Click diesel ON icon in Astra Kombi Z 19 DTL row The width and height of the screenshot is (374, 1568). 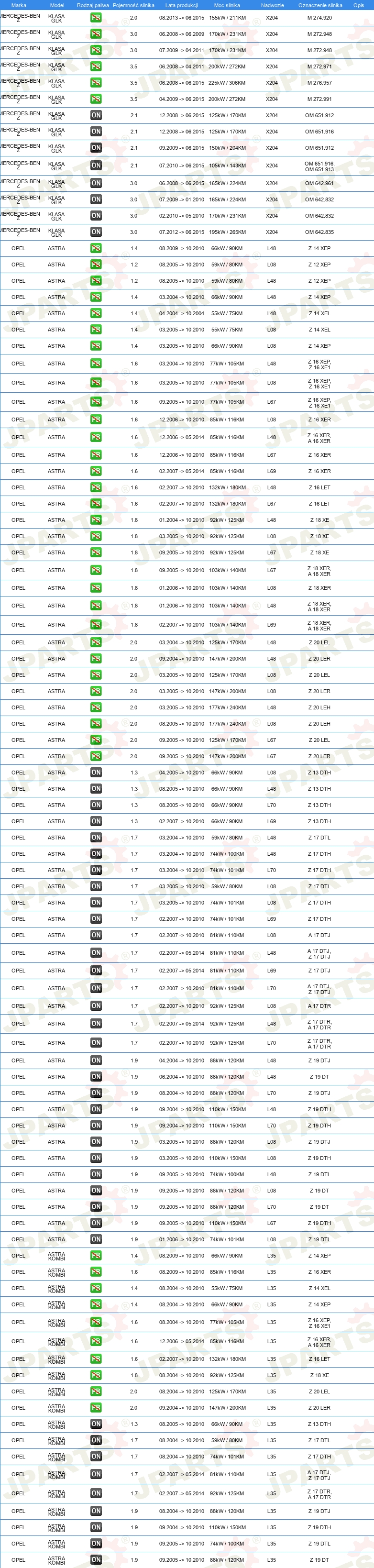click(x=96, y=1544)
